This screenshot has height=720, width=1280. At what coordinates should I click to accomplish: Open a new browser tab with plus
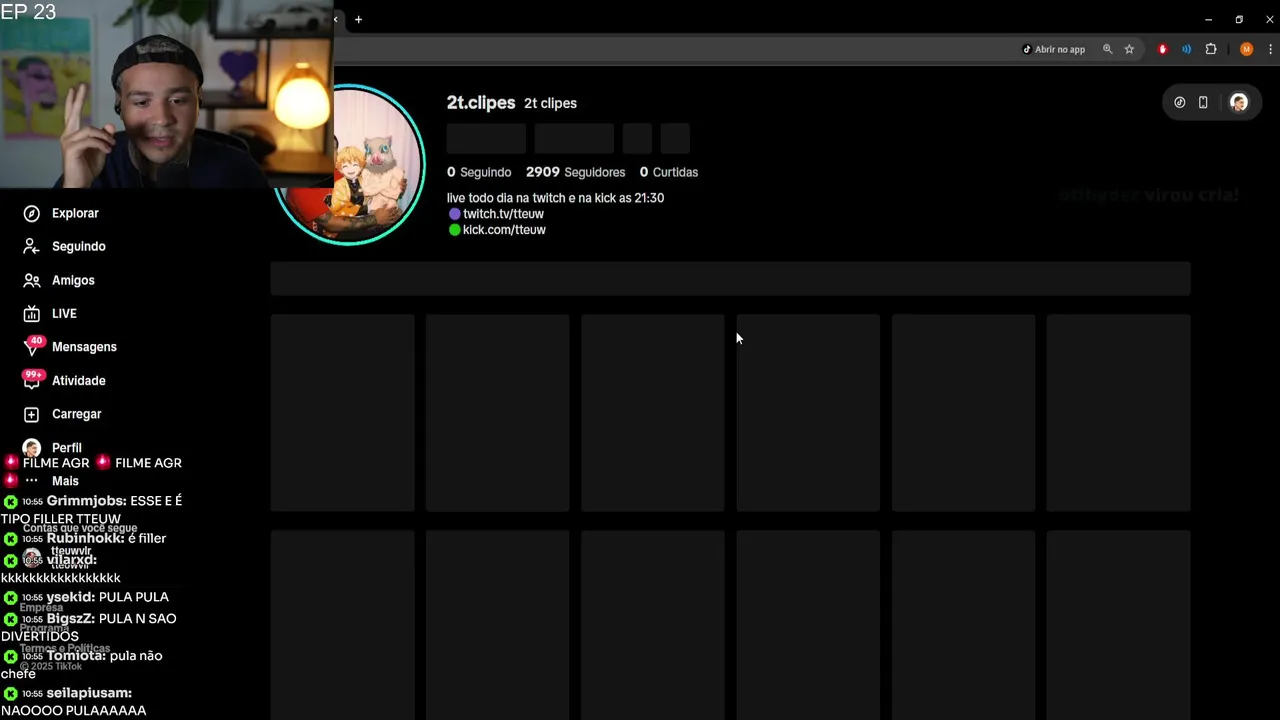tap(358, 19)
